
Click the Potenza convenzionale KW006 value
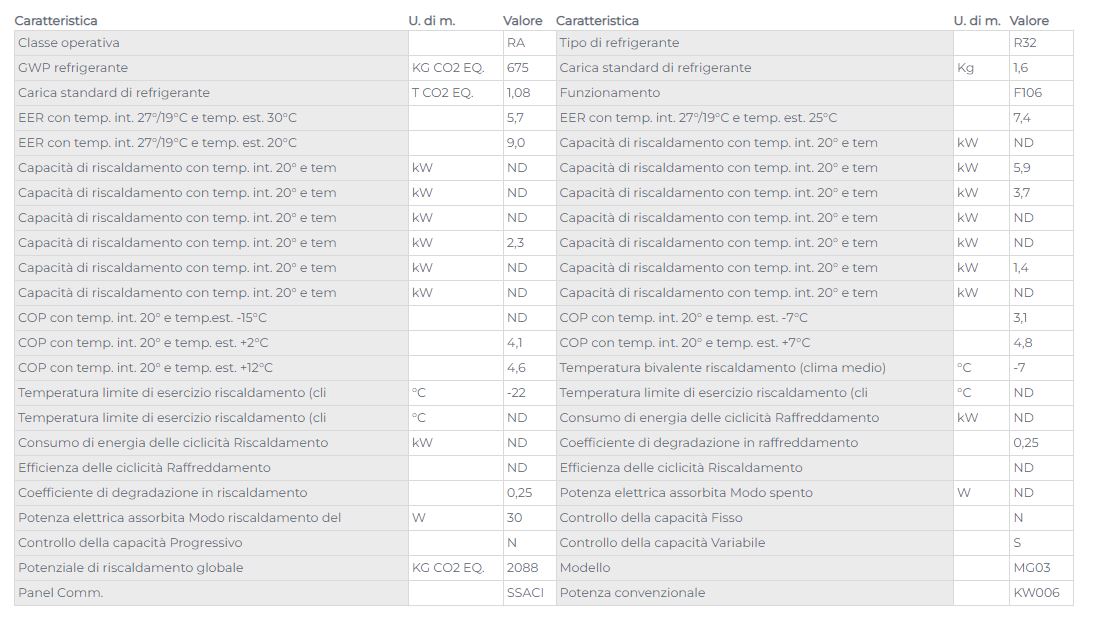1036,593
